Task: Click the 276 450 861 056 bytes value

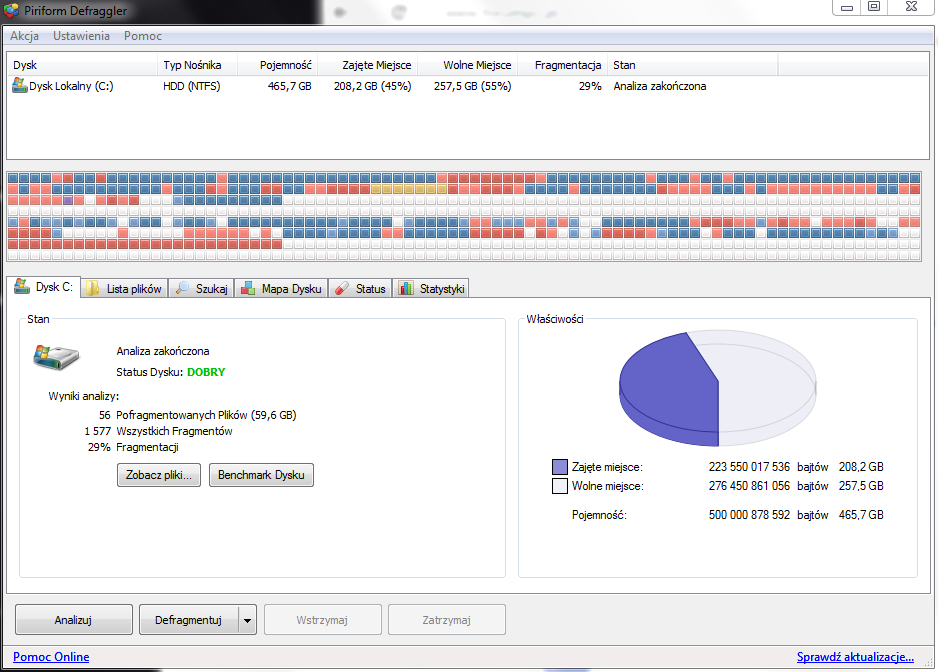Action: click(749, 485)
